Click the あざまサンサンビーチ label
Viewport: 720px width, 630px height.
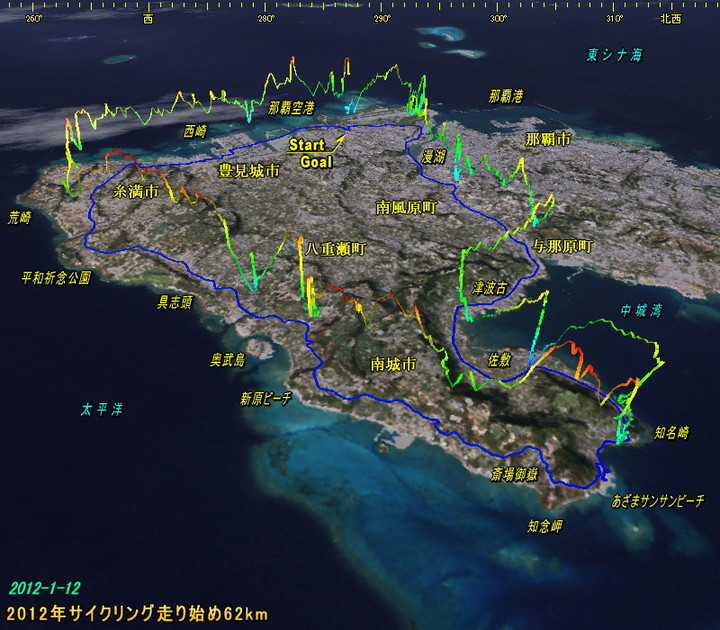(658, 501)
